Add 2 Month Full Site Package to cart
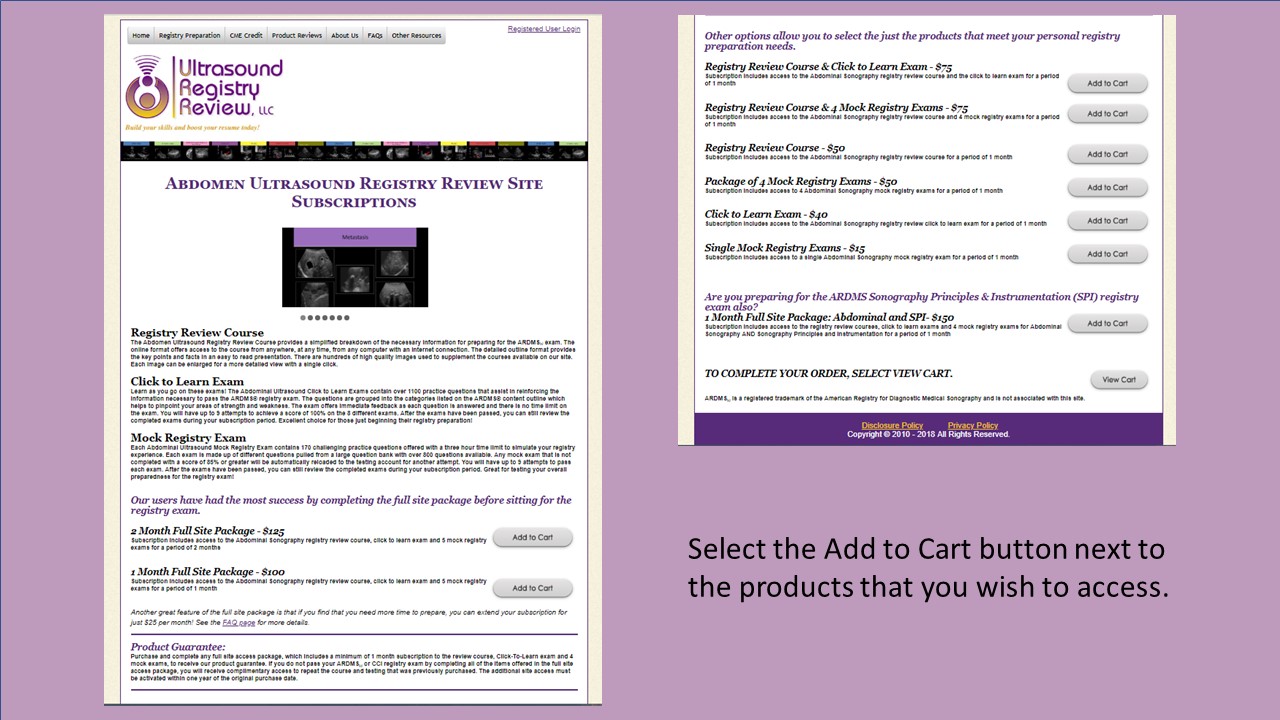This screenshot has height=720, width=1280. pyautogui.click(x=533, y=538)
